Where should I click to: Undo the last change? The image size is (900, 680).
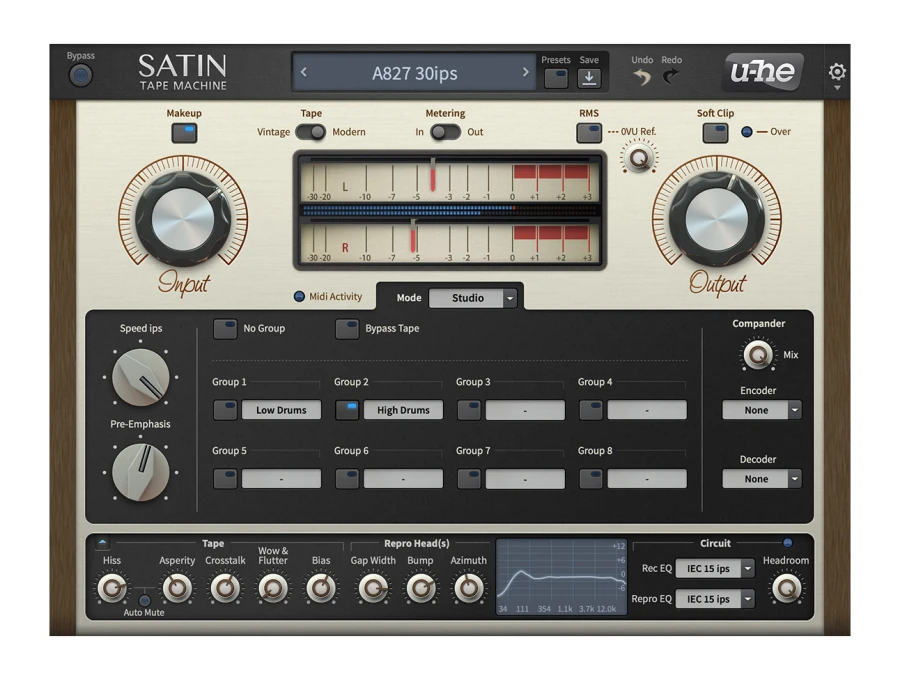[642, 76]
